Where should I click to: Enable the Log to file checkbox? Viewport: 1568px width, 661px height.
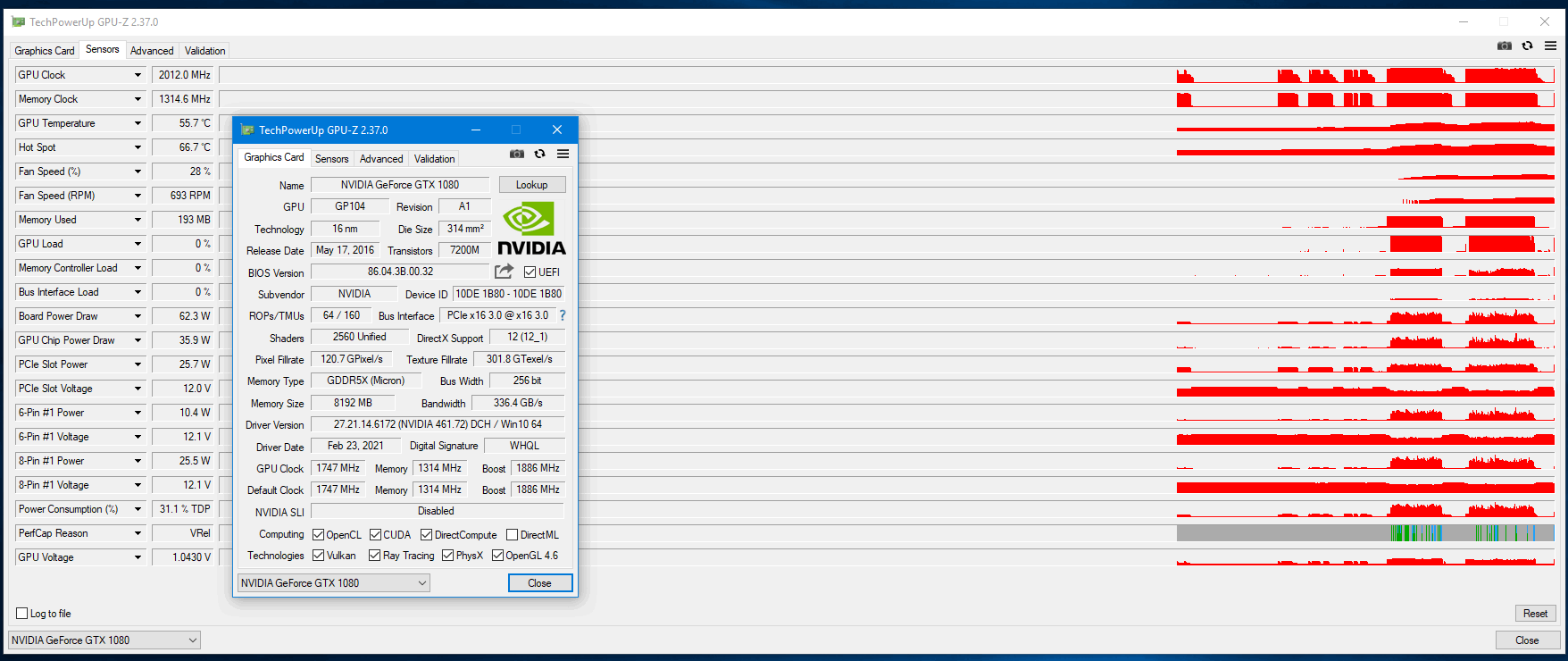[x=22, y=614]
